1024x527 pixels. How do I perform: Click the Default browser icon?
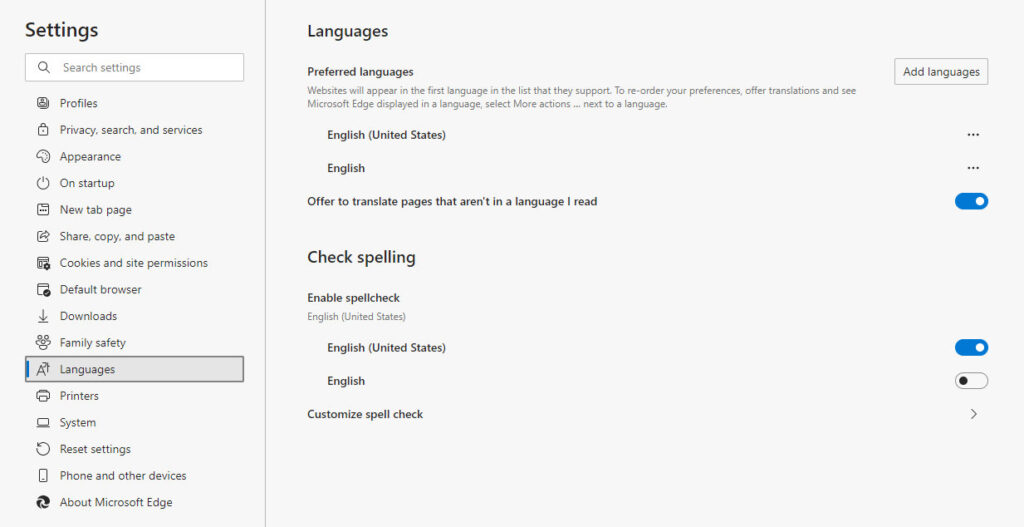click(43, 289)
